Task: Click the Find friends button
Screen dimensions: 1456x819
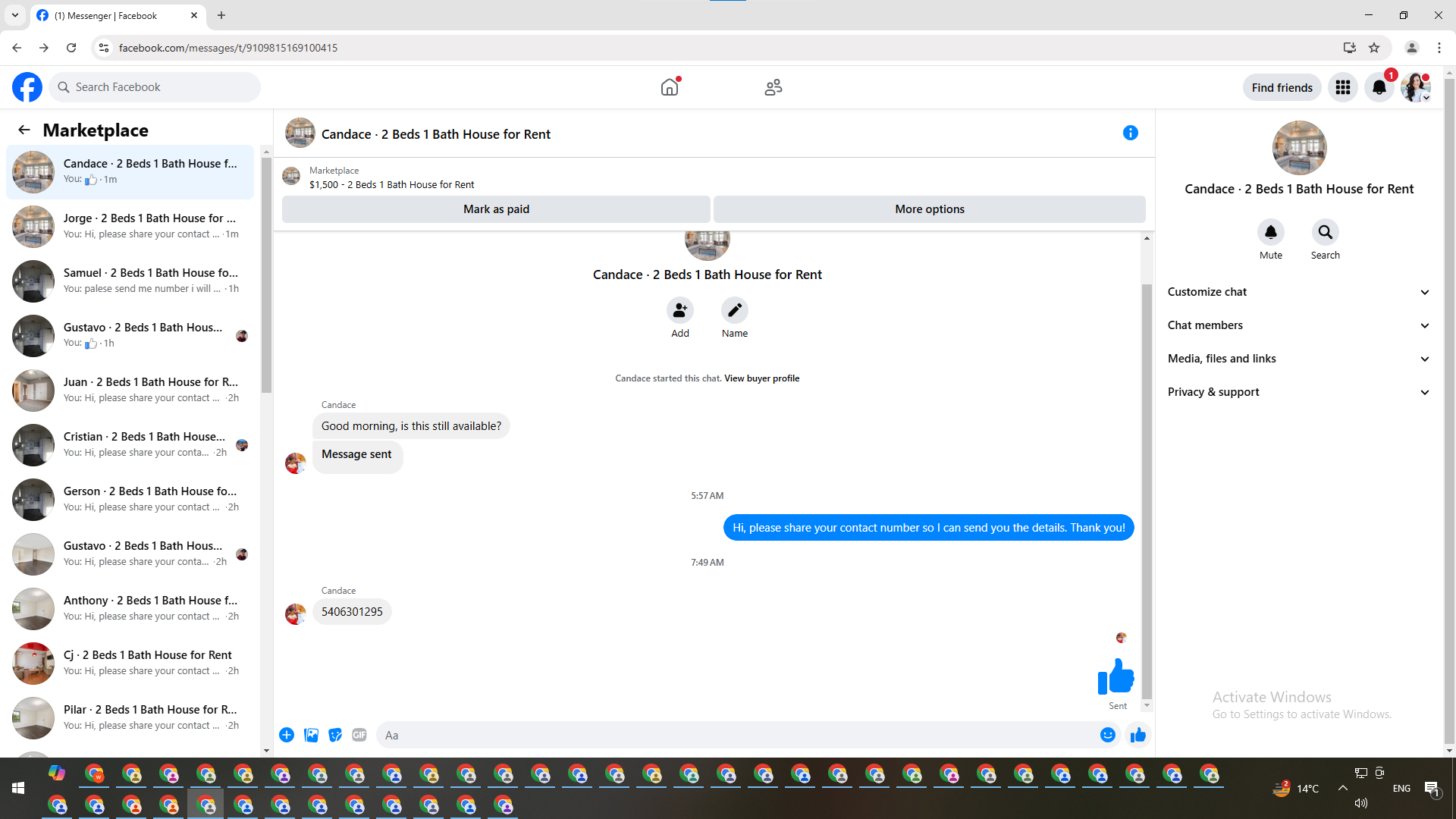Action: [1282, 87]
